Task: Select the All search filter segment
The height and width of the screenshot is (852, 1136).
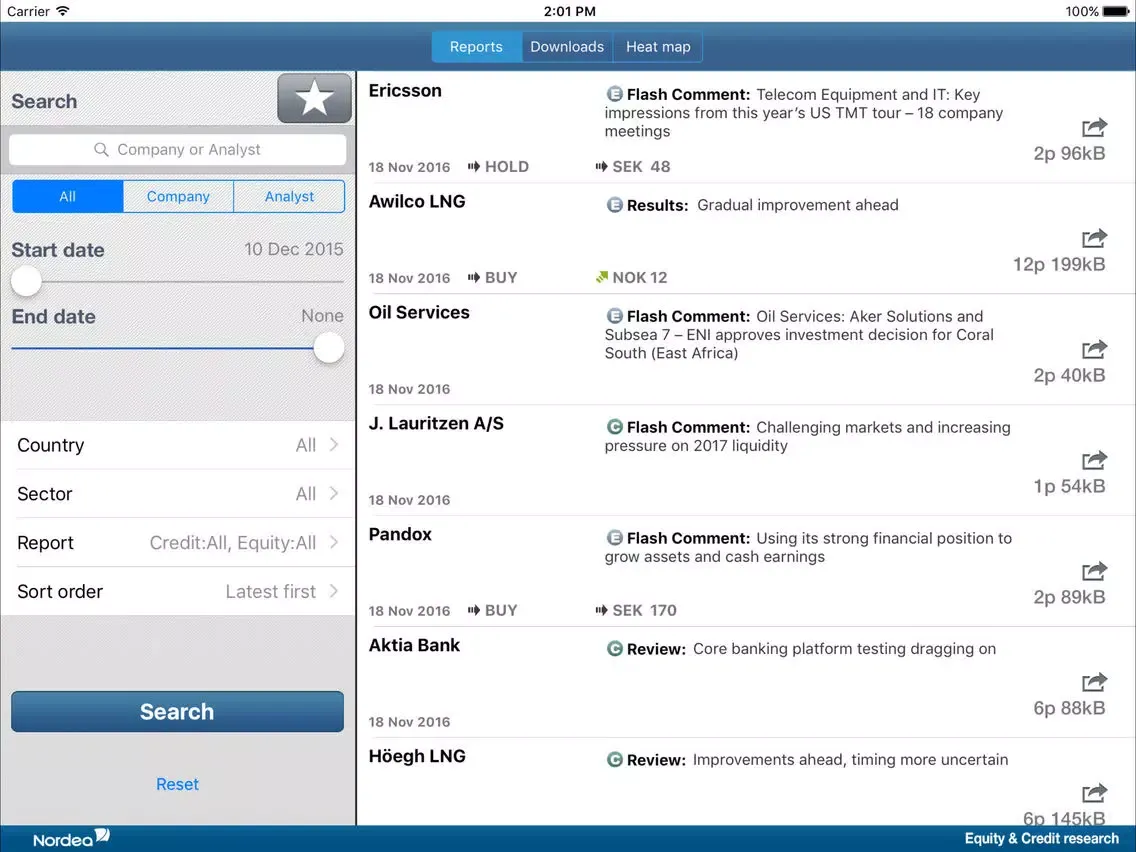Action: (67, 196)
